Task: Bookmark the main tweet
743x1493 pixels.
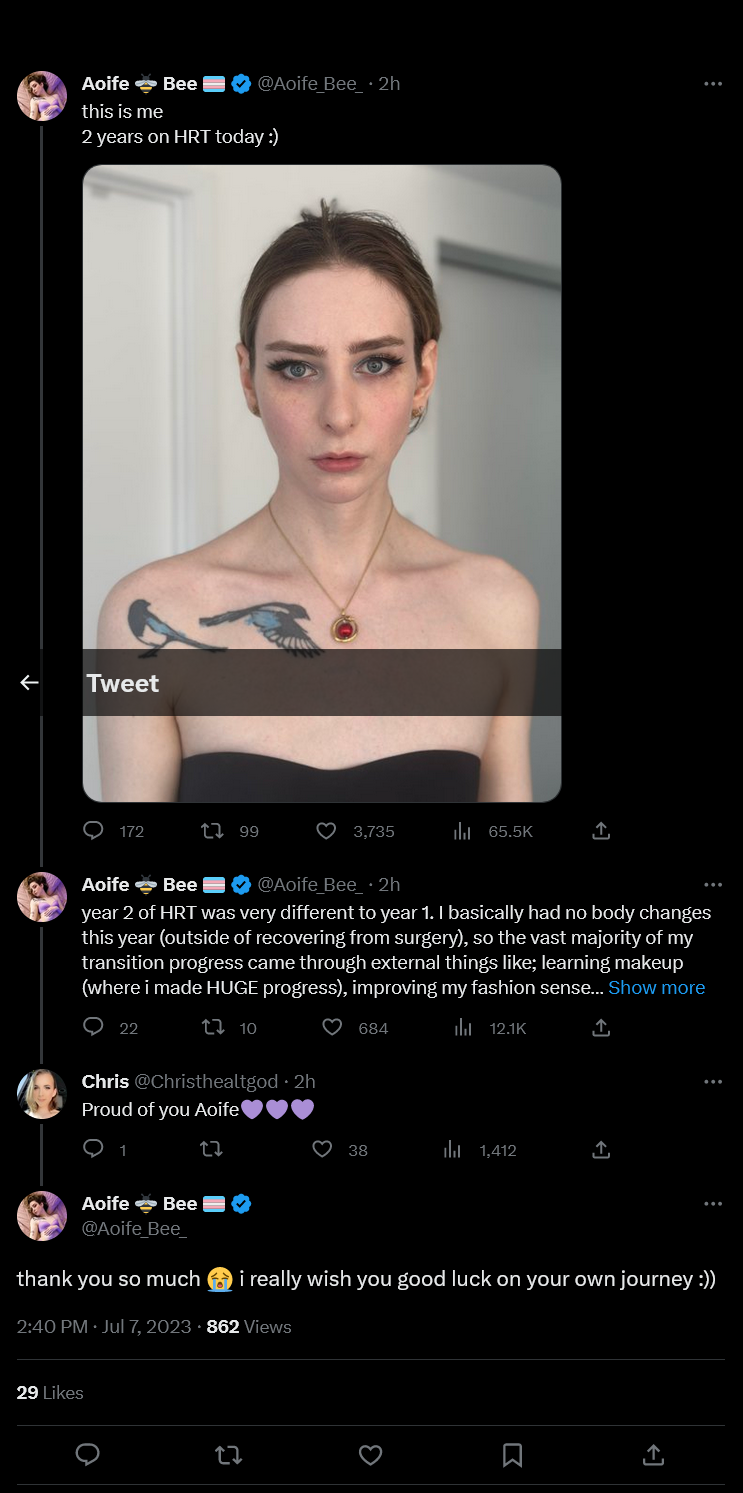Action: tap(512, 1455)
